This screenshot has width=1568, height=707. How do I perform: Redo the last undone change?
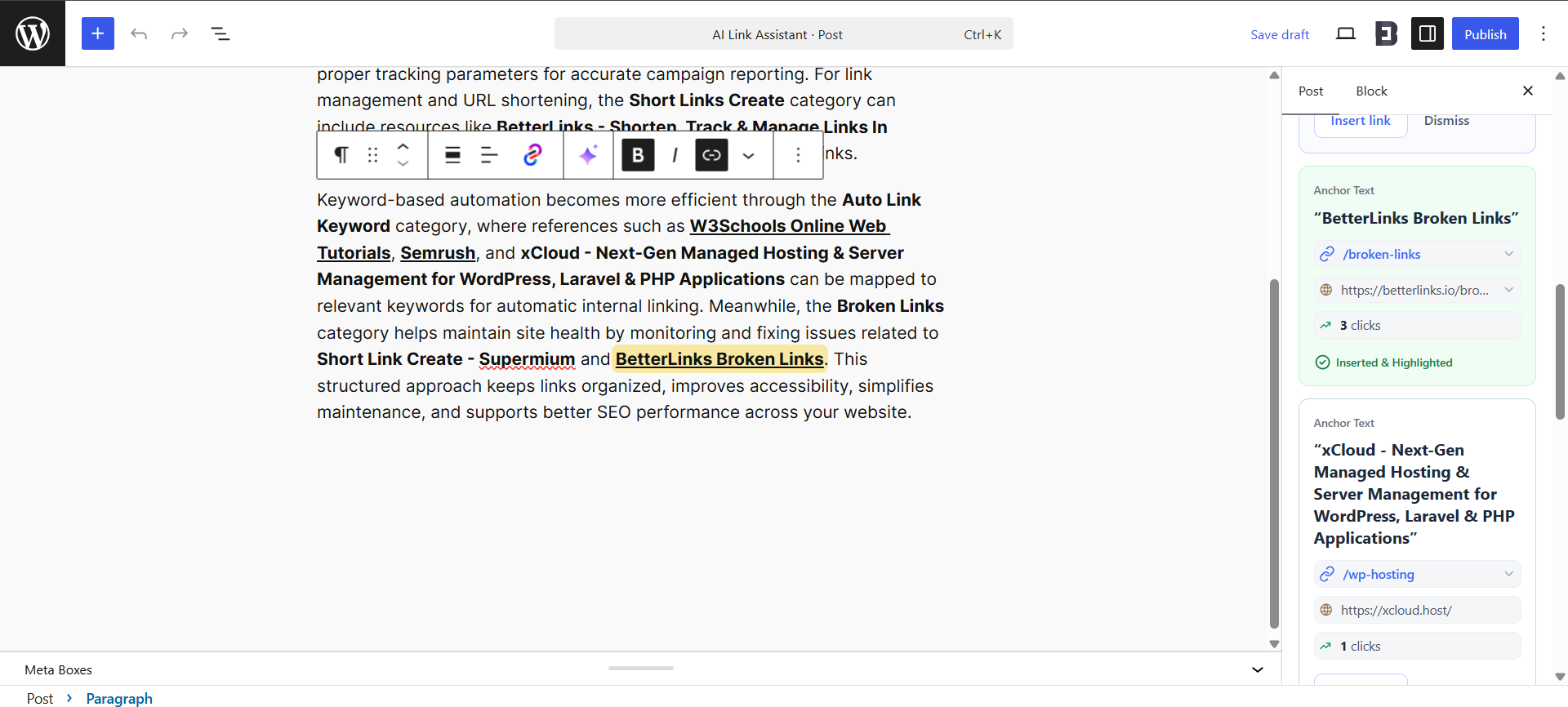[180, 33]
